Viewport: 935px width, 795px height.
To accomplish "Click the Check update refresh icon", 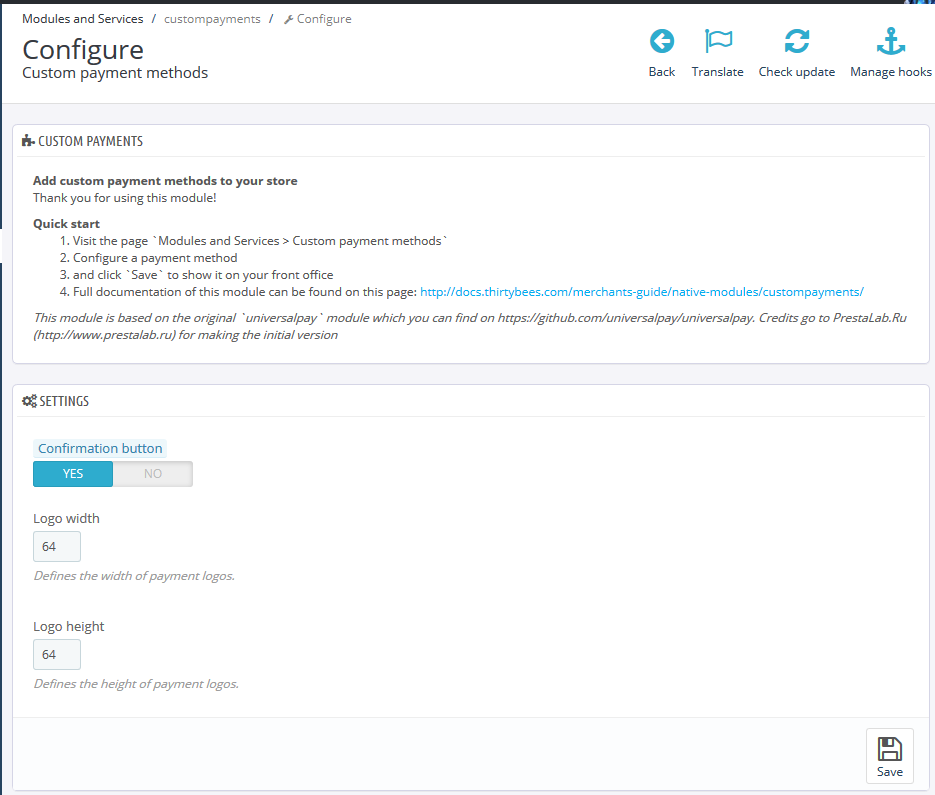I will 796,41.
